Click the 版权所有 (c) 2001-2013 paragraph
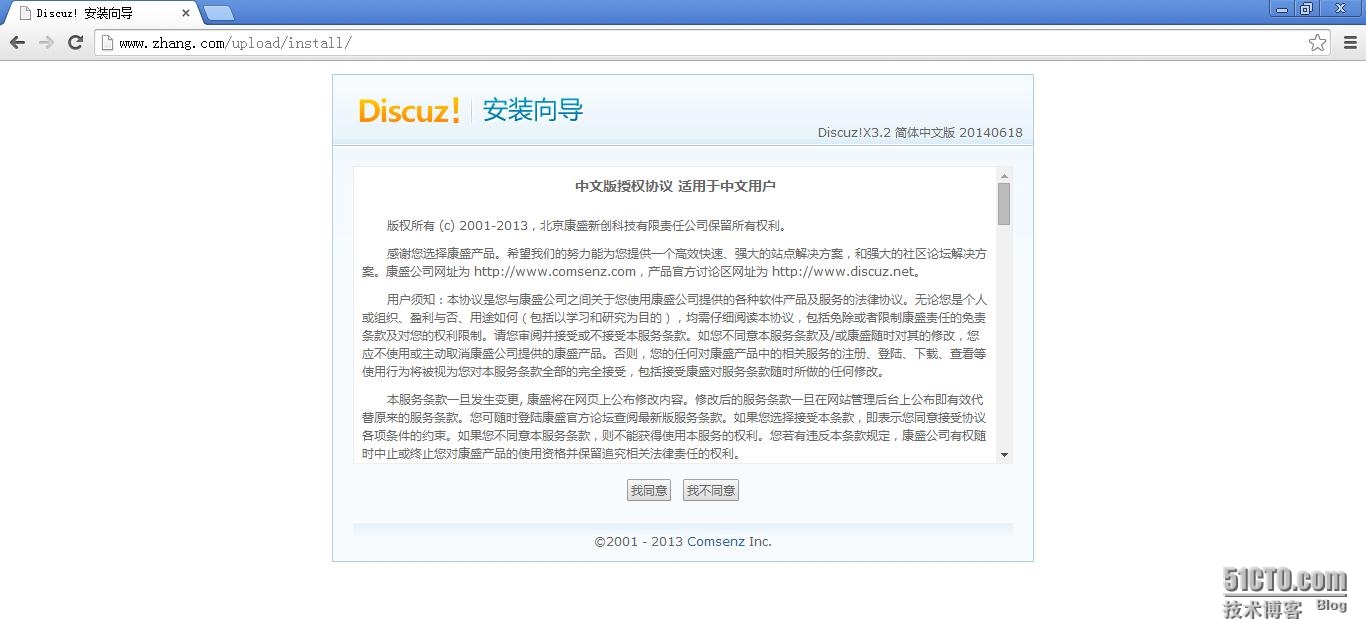1366x638 pixels. [587, 225]
